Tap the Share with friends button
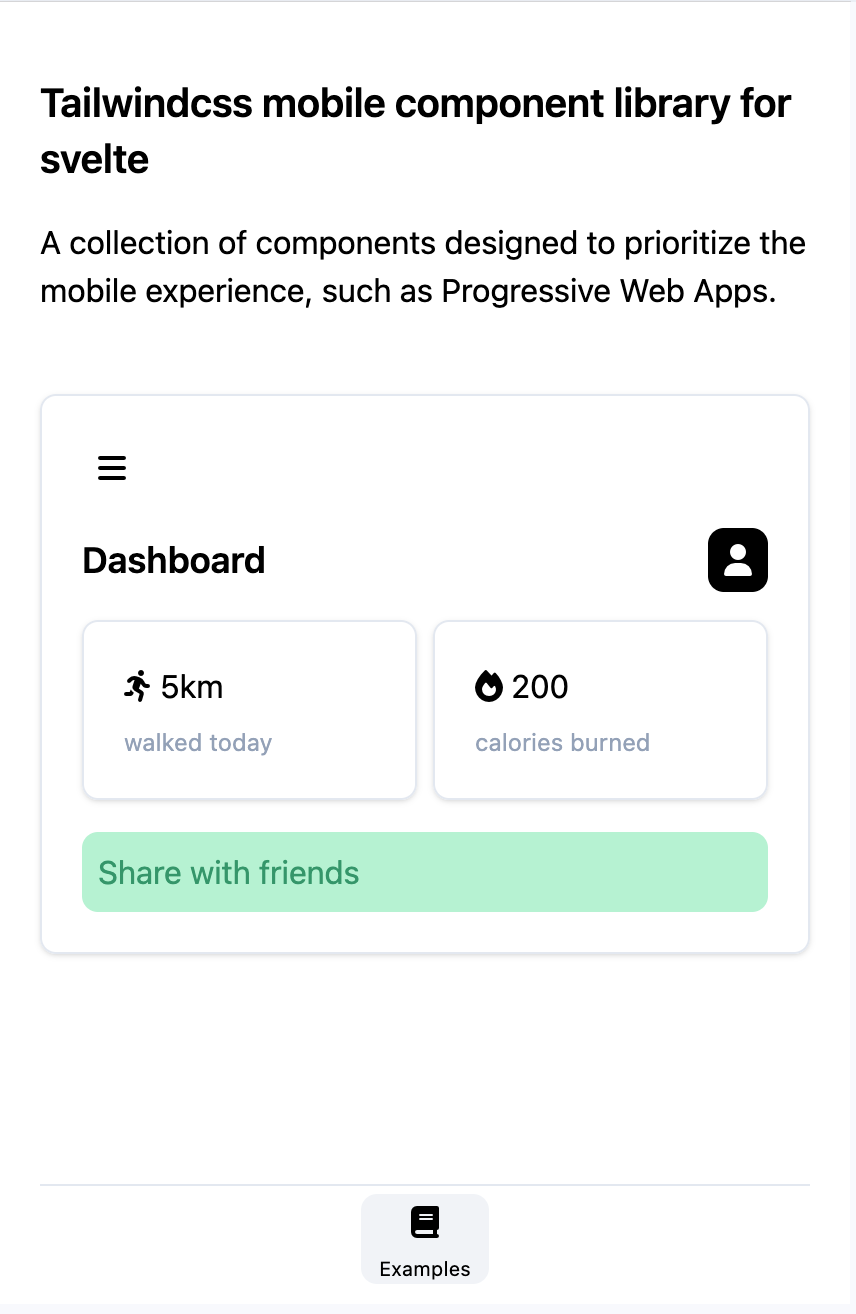 (x=425, y=872)
